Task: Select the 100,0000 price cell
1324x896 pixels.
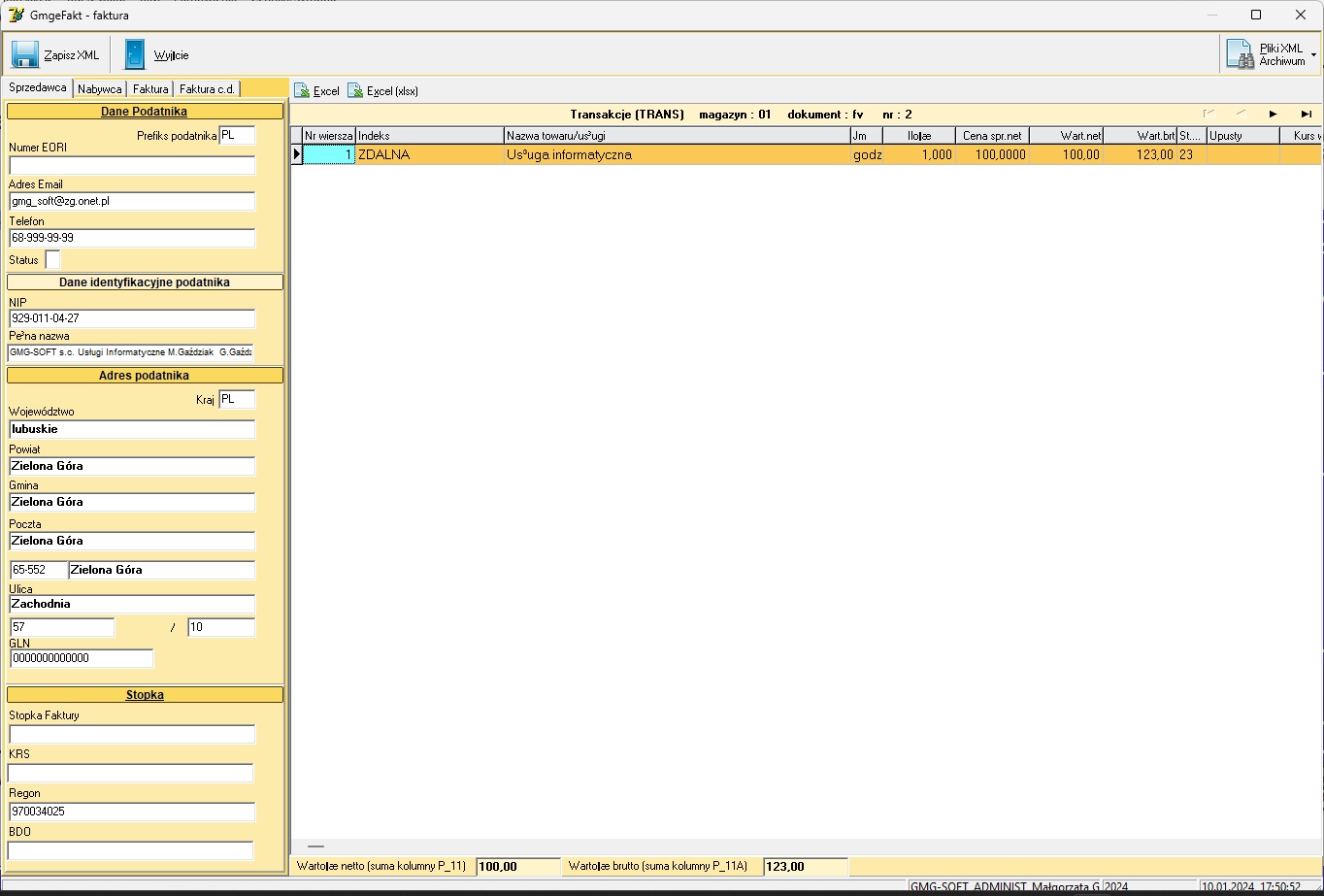Action: coord(992,154)
